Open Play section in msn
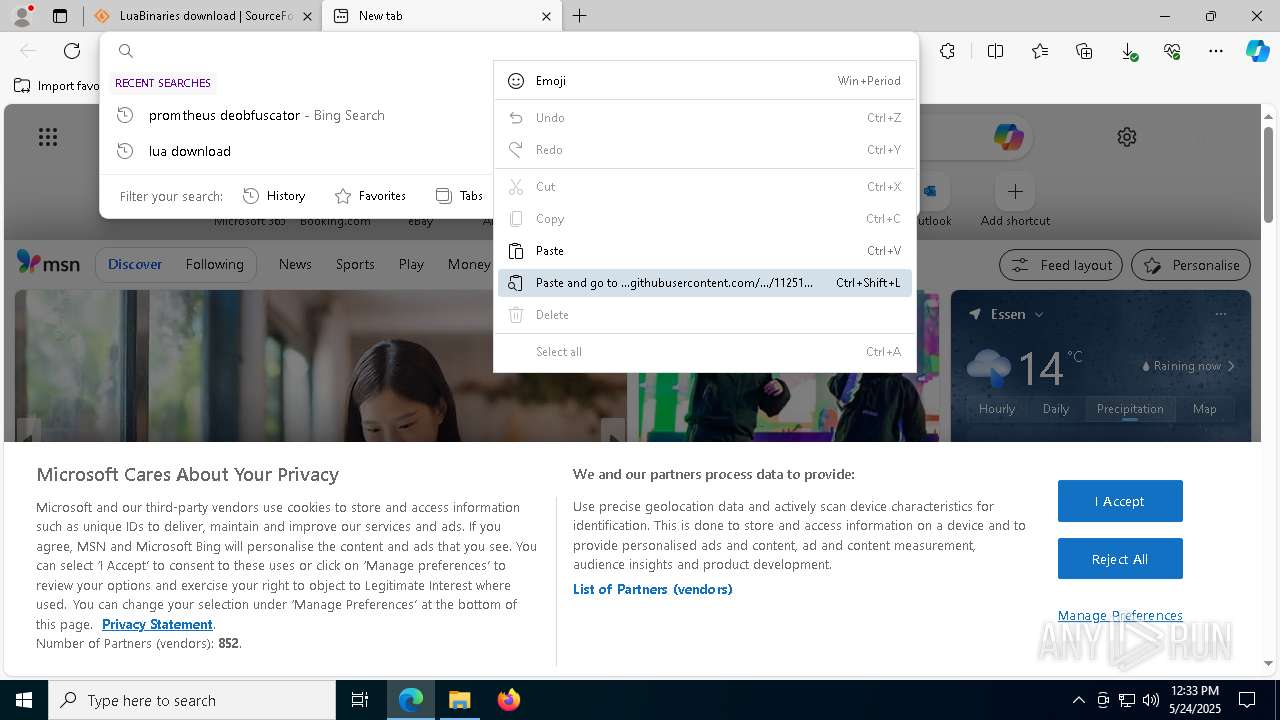The width and height of the screenshot is (1280, 720). click(x=411, y=264)
